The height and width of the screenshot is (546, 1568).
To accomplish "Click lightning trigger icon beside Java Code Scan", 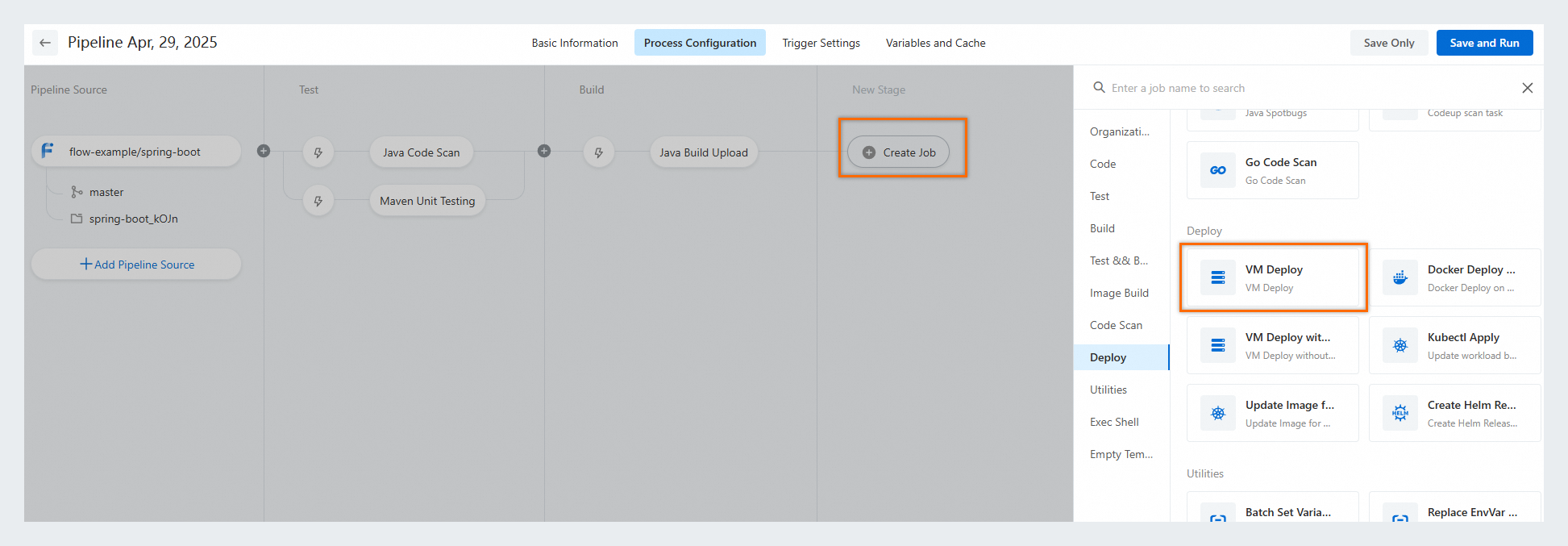I will tap(318, 152).
